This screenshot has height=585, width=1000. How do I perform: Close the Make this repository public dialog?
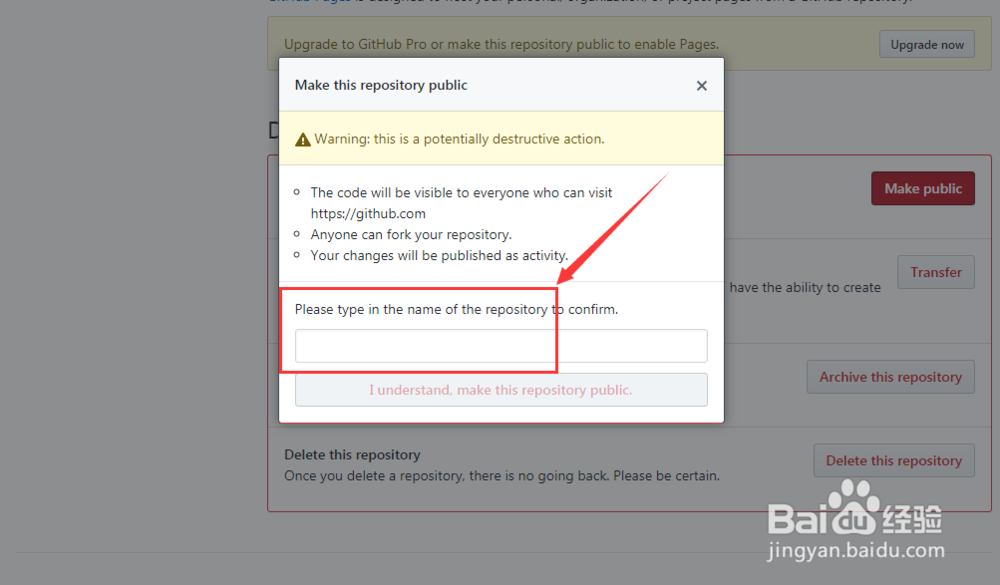(x=702, y=85)
